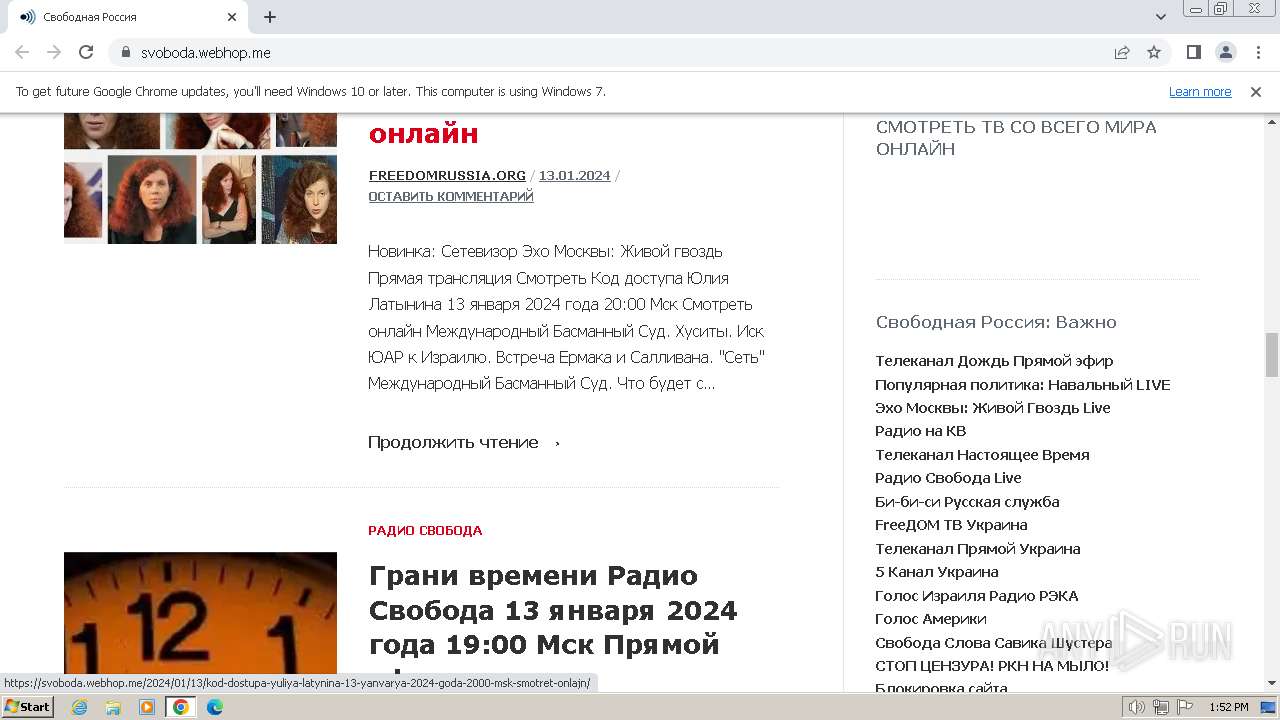Open the Голос Америки link
Viewport: 1280px width, 720px height.
[930, 619]
